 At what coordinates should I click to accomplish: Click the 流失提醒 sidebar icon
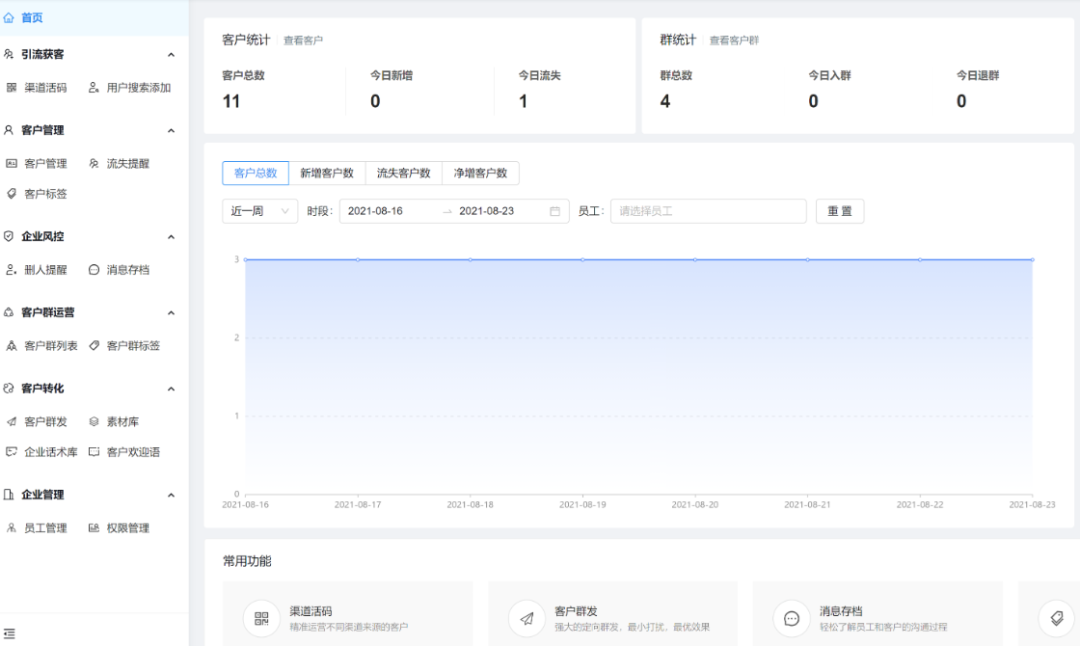click(x=94, y=163)
